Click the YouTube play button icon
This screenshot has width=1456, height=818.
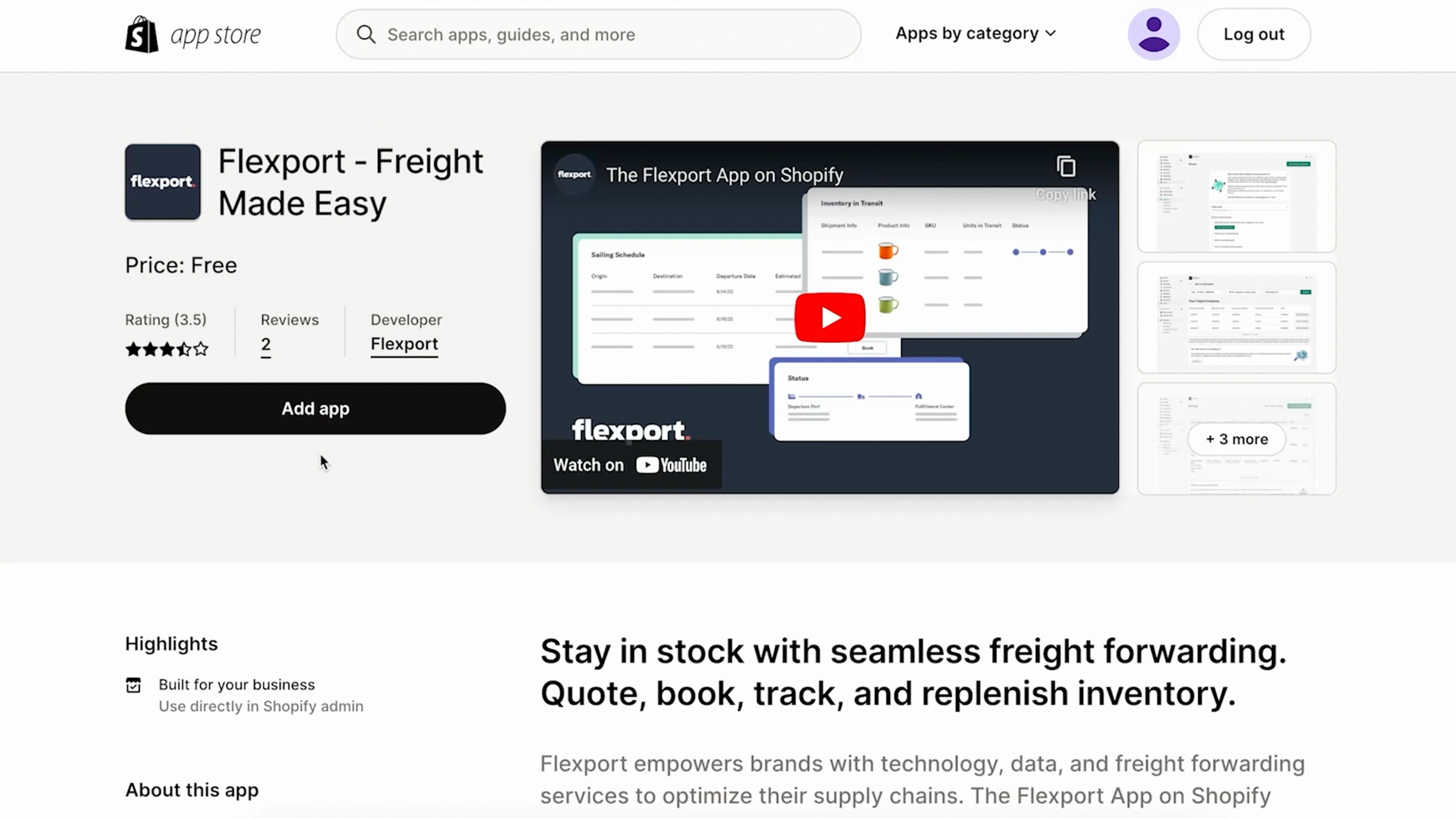(x=828, y=316)
